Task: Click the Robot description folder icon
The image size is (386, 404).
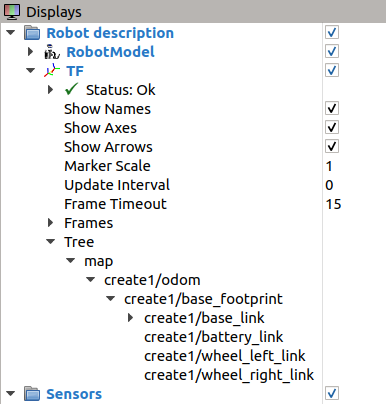Action: [32, 33]
